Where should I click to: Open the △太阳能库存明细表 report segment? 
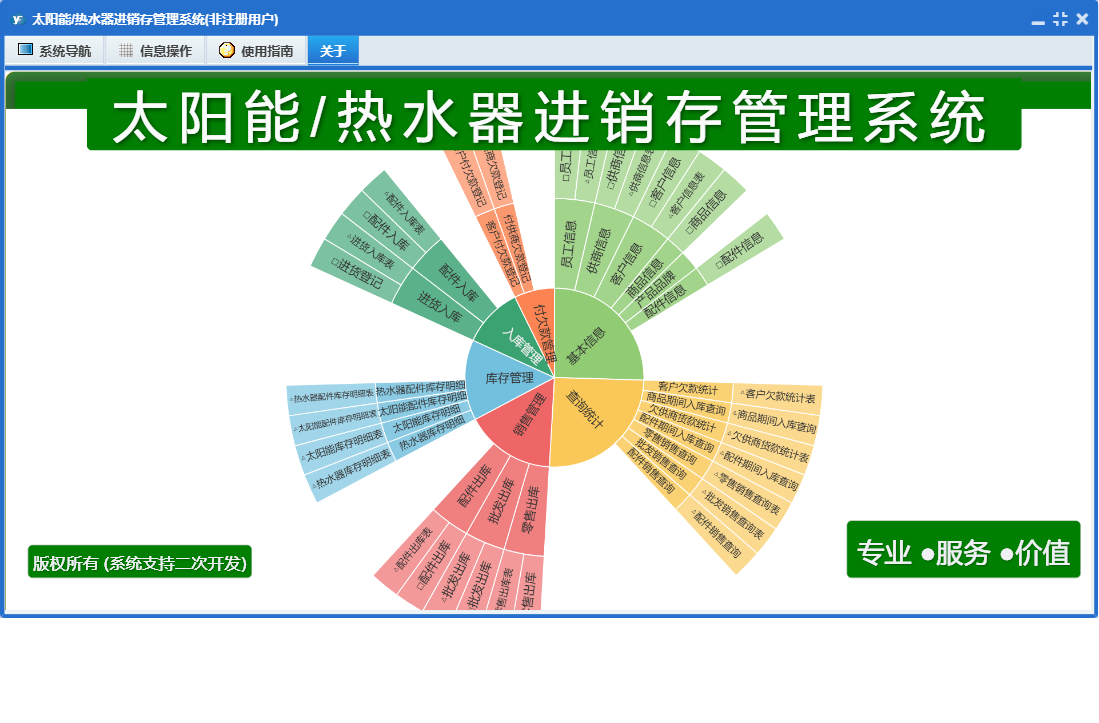343,446
